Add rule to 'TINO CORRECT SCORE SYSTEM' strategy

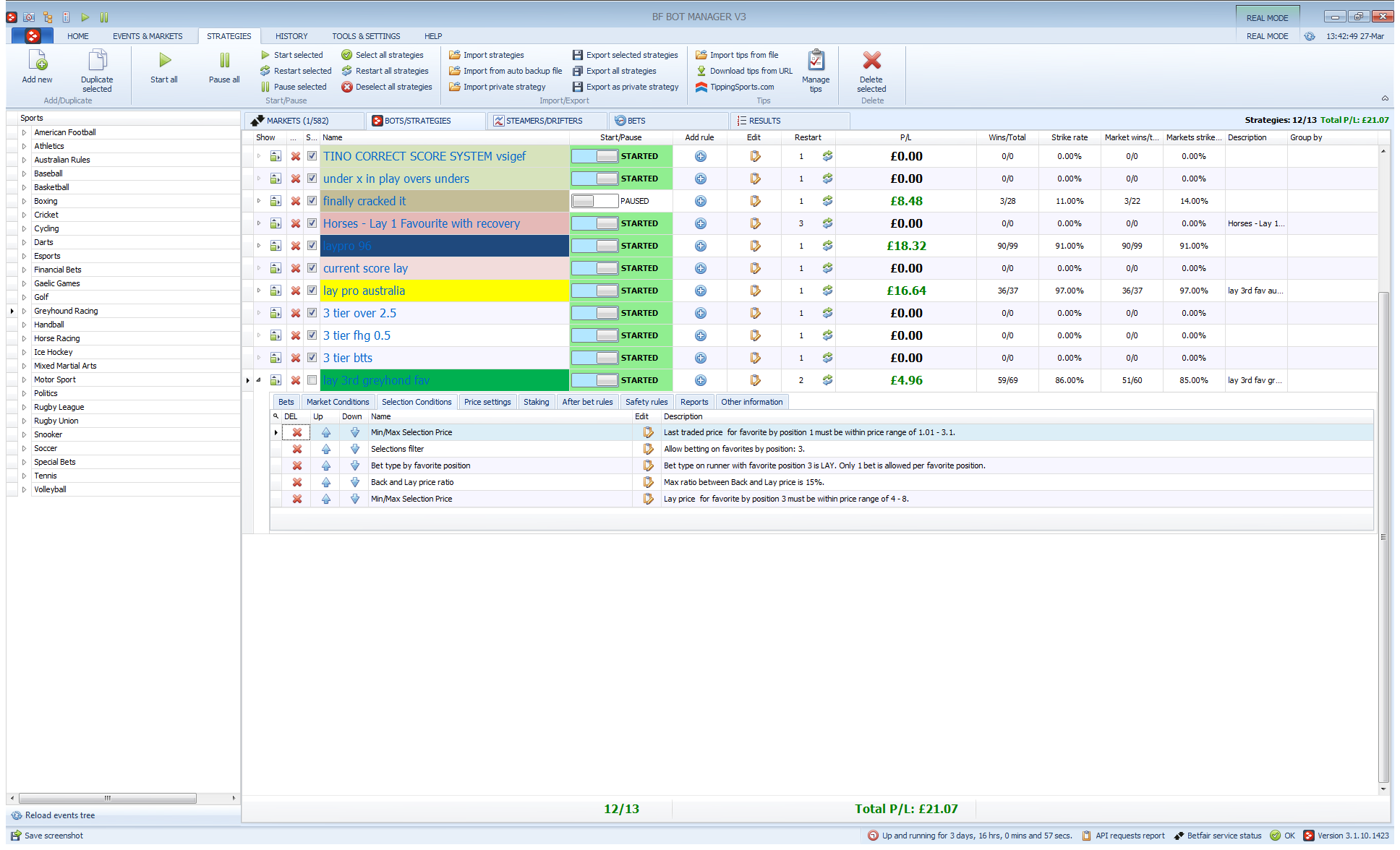click(700, 156)
